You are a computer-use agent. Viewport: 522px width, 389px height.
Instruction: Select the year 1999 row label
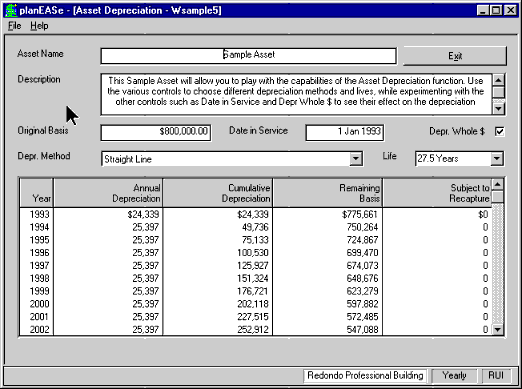pos(39,291)
